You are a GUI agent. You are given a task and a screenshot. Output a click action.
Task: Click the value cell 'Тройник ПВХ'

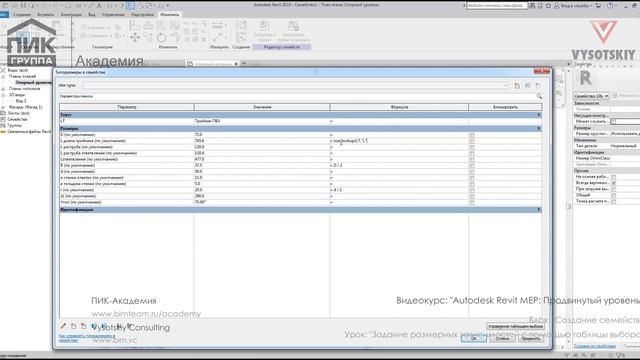tap(262, 121)
